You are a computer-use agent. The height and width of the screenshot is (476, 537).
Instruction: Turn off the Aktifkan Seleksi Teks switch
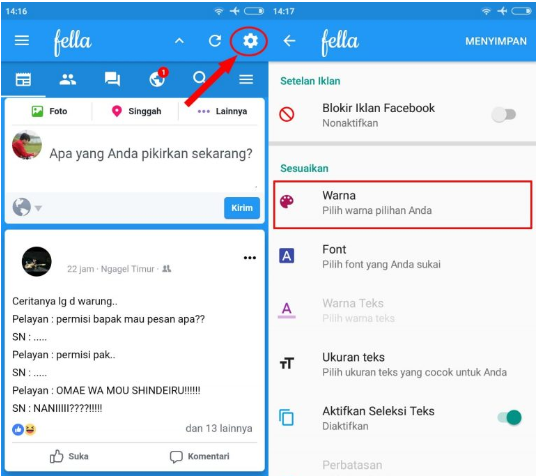510,417
